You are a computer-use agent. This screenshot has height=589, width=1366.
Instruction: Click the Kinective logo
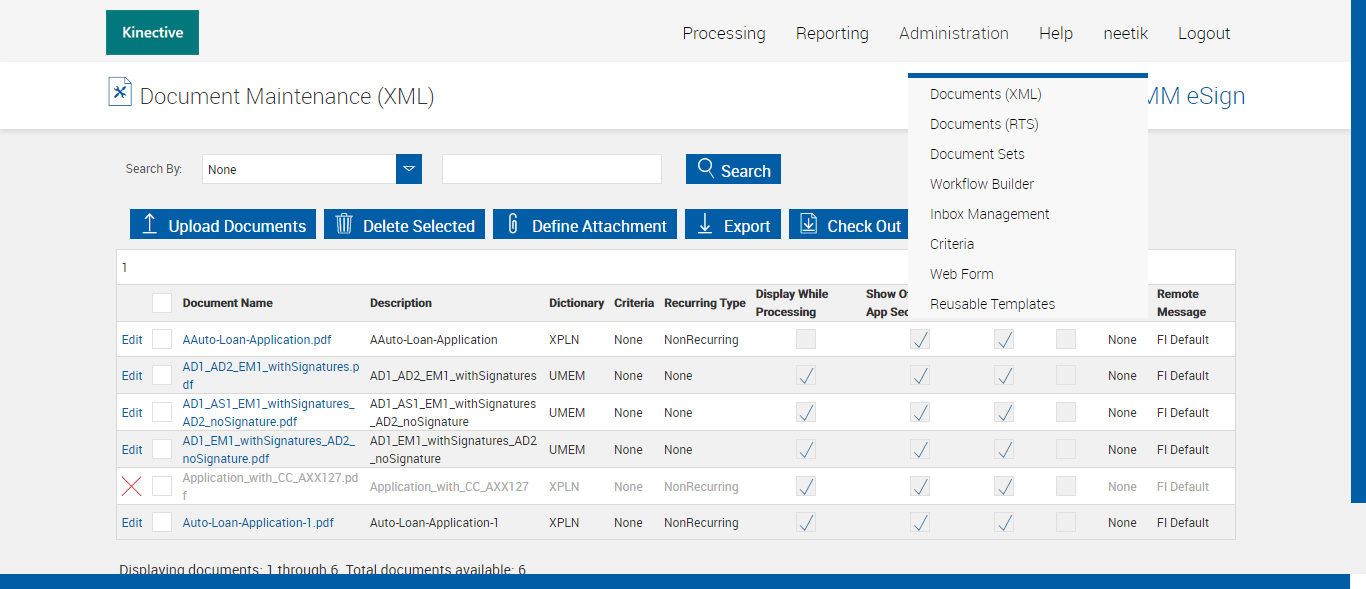152,33
